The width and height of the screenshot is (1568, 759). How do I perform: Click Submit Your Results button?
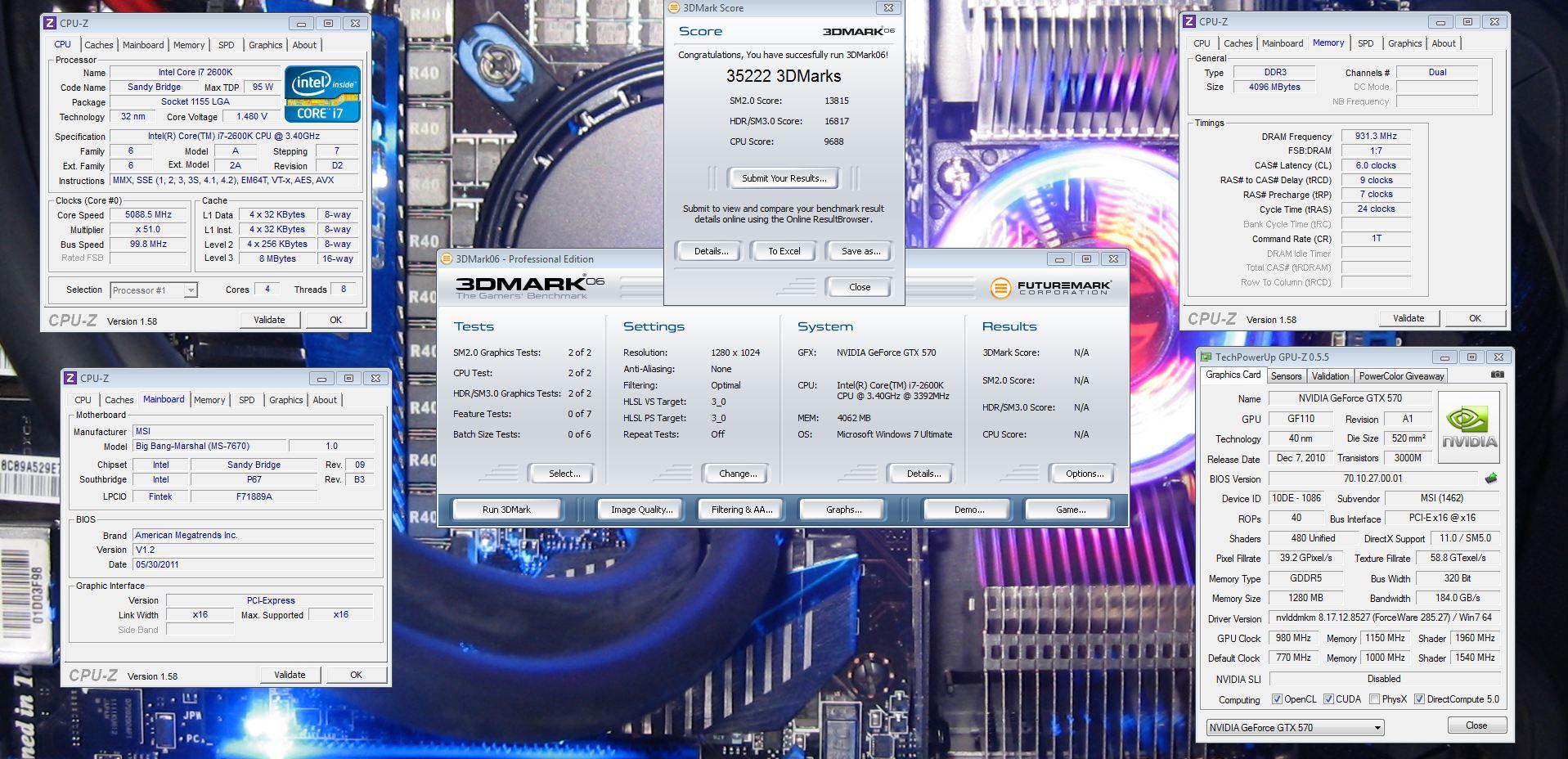click(784, 178)
